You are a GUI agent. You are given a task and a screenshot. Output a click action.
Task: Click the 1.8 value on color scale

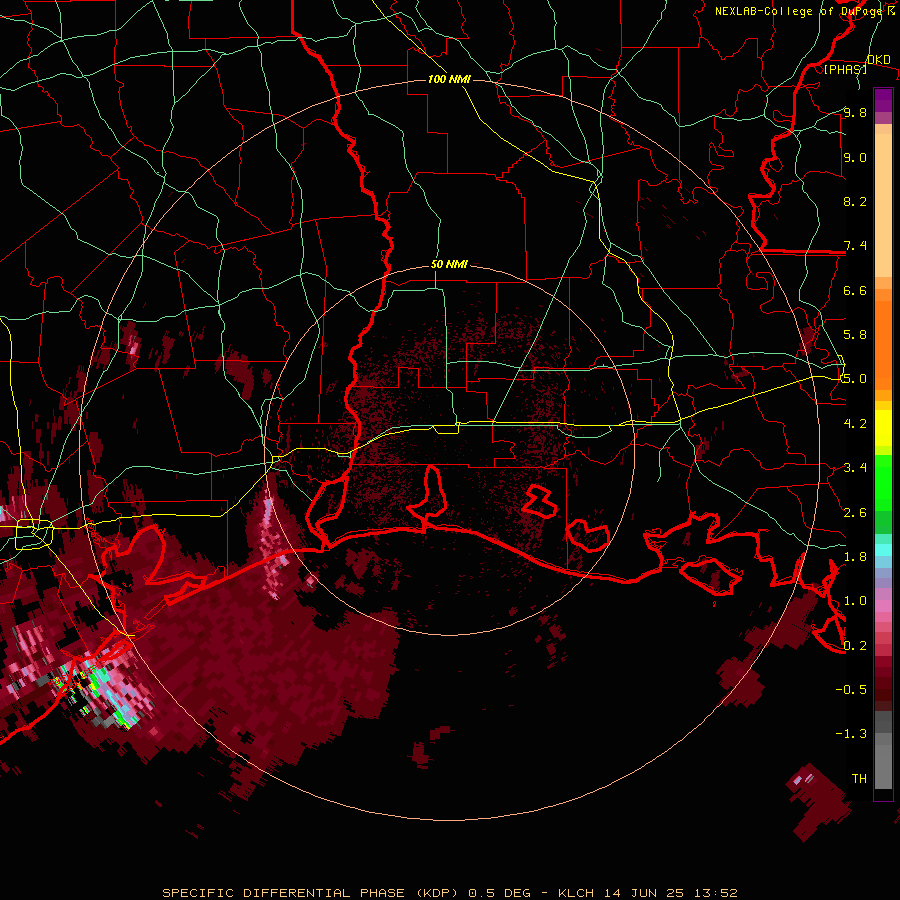pyautogui.click(x=855, y=557)
